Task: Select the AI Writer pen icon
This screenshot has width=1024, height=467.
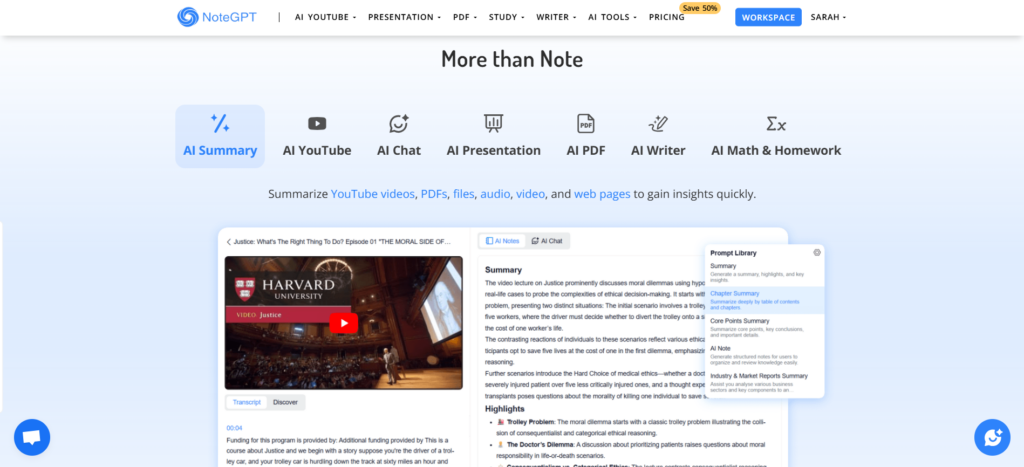Action: 658,123
